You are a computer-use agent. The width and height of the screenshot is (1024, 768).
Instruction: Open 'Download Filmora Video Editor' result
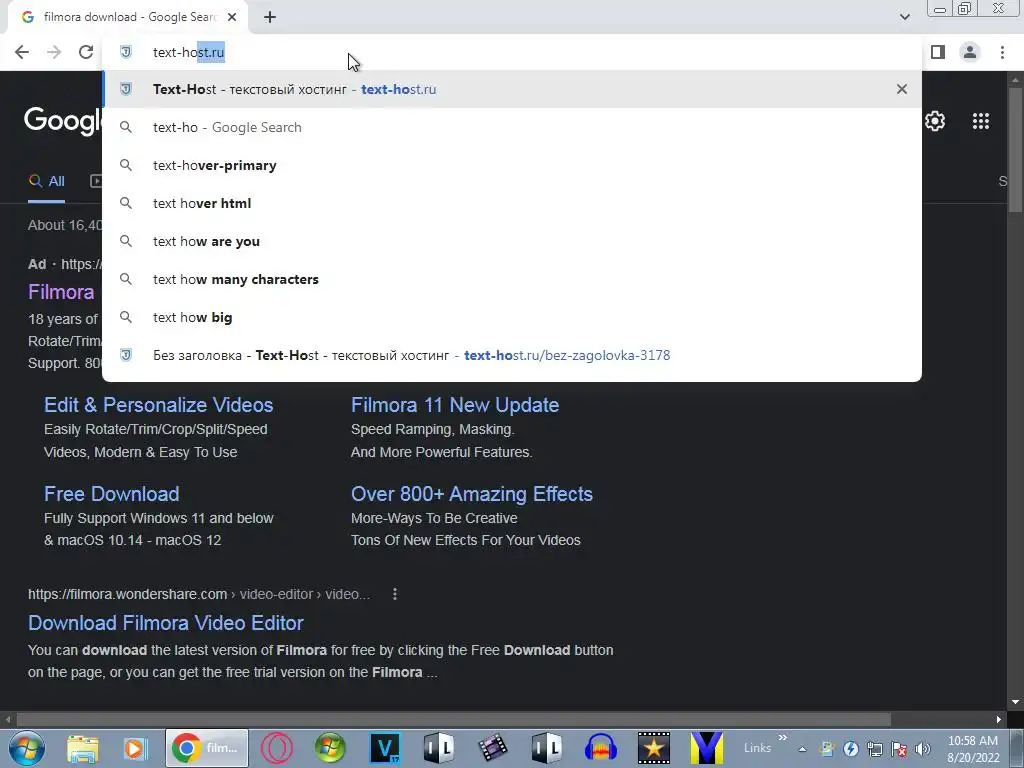(166, 623)
